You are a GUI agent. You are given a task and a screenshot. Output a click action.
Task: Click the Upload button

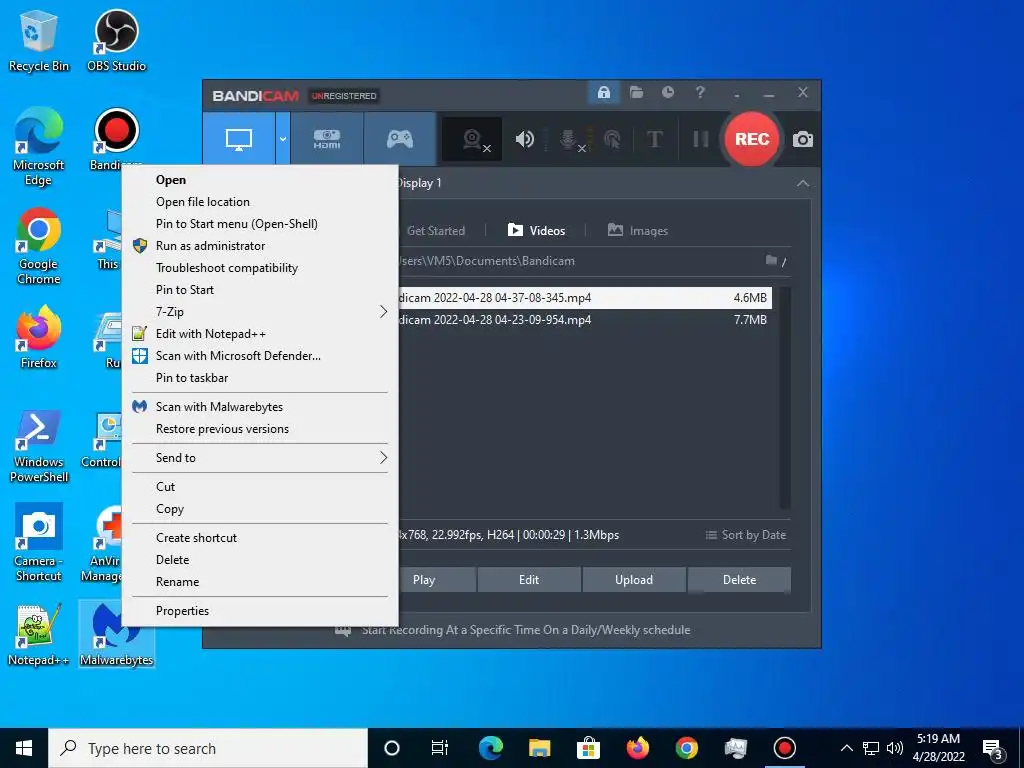pos(633,580)
